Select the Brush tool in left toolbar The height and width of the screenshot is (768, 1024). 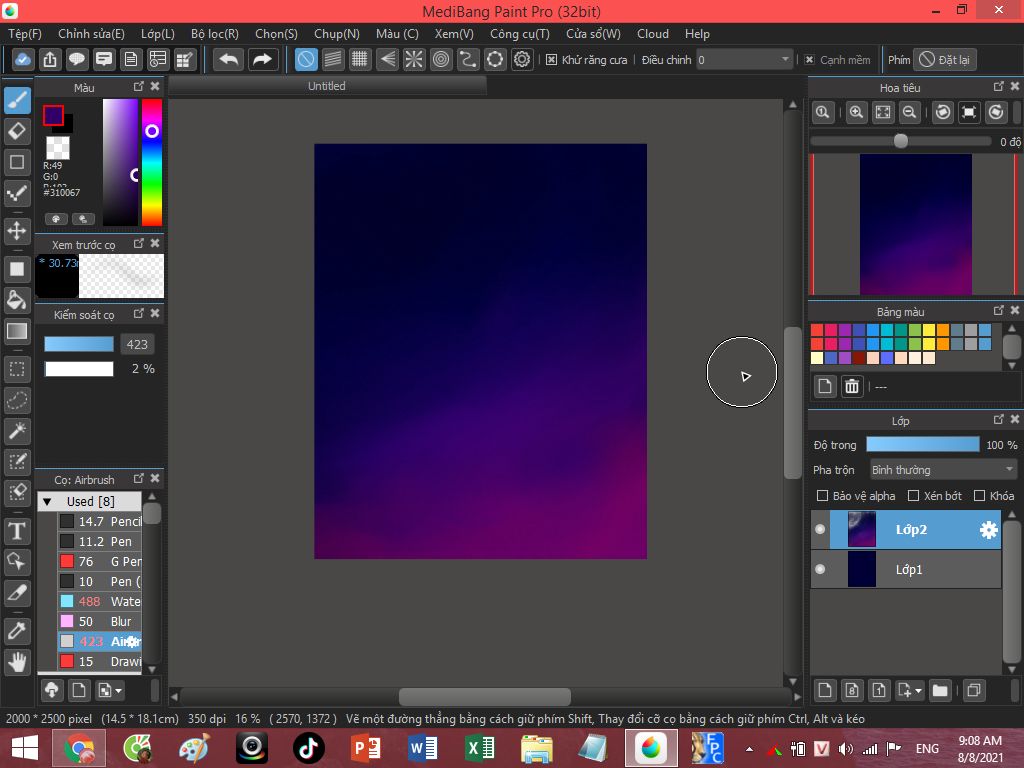[18, 101]
